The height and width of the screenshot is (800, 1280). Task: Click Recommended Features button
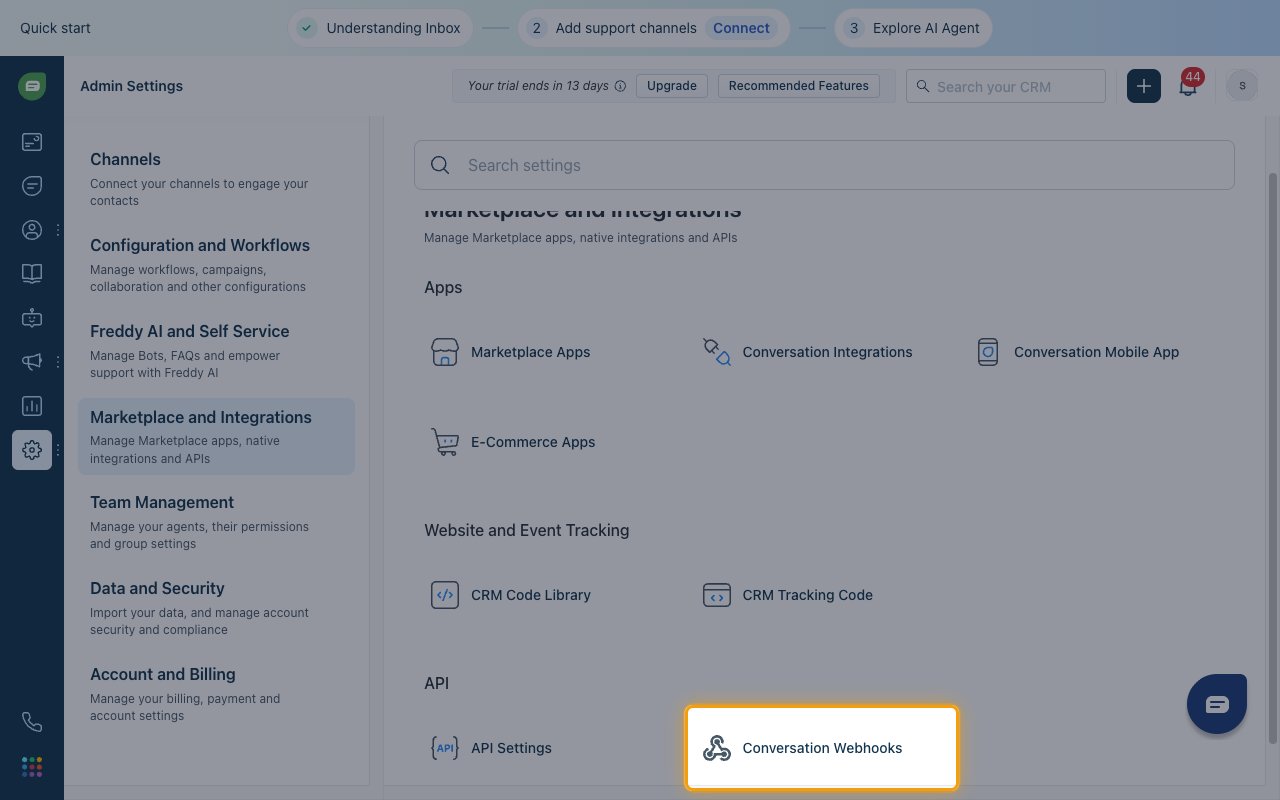[x=799, y=86]
